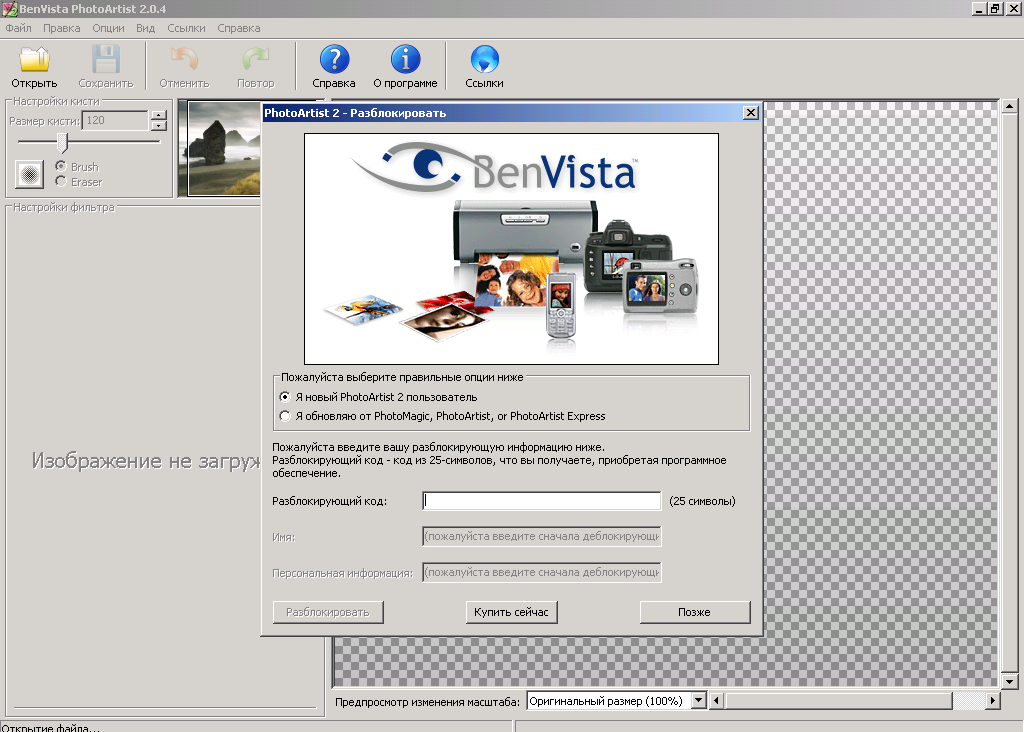Image resolution: width=1024 pixels, height=732 pixels.
Task: Click the Отменить undo arrow icon
Action: coord(184,59)
